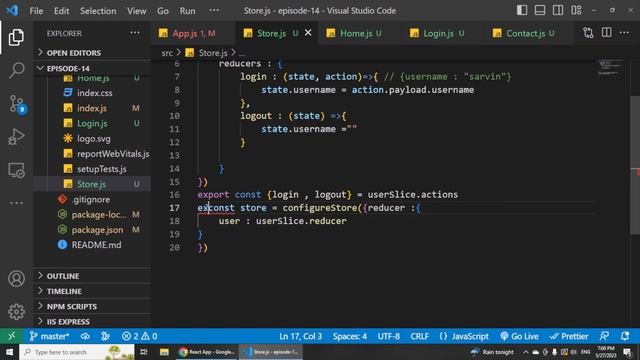Switch to the React App Chrome window
The image size is (640, 360).
[x=207, y=352]
